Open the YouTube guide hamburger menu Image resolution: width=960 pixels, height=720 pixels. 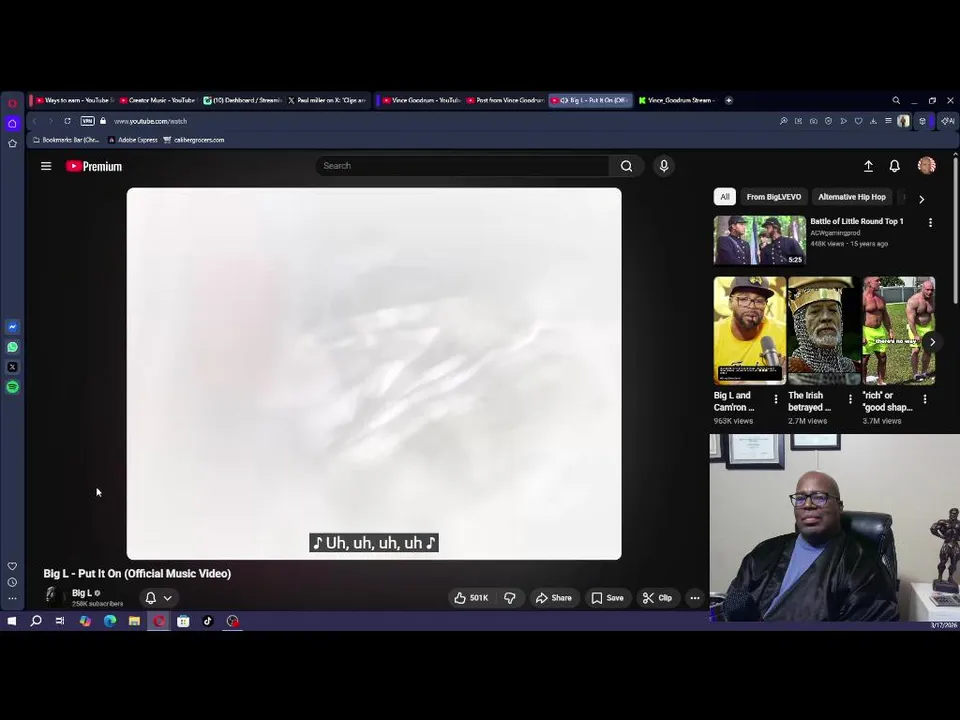pos(46,166)
